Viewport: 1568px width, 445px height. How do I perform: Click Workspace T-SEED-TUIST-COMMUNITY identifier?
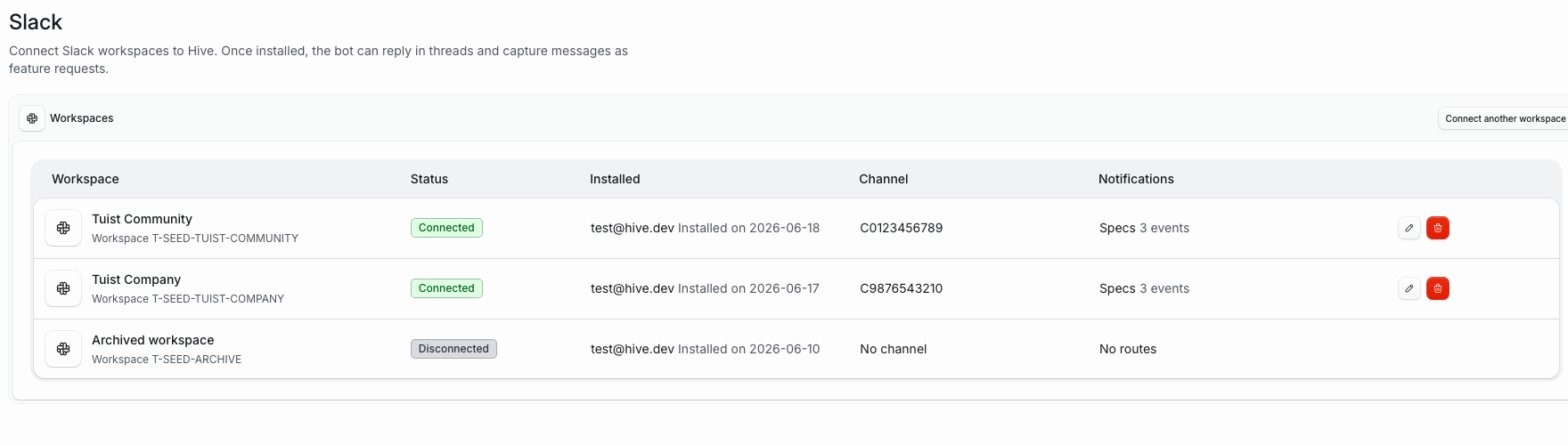click(195, 239)
